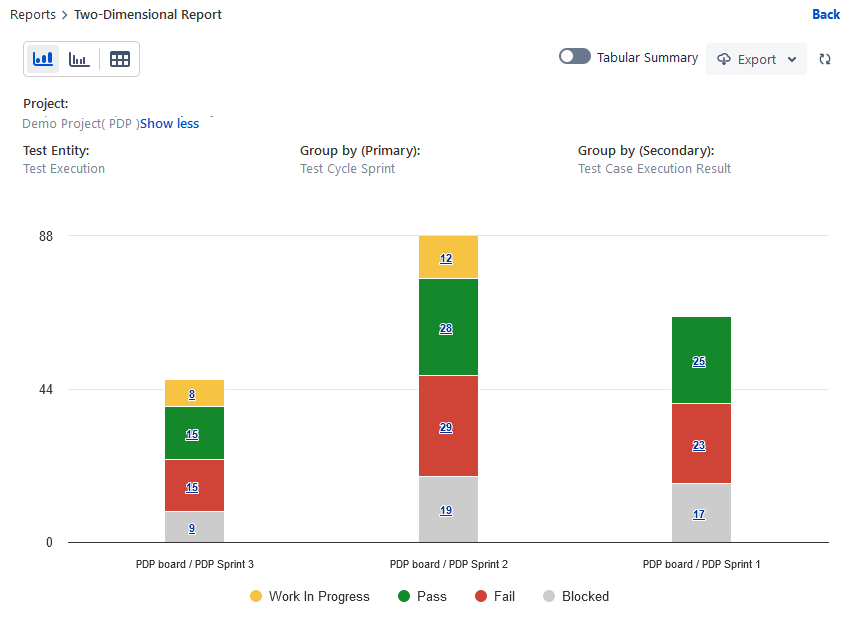Toggle the Tabular Summary switch

coord(574,57)
